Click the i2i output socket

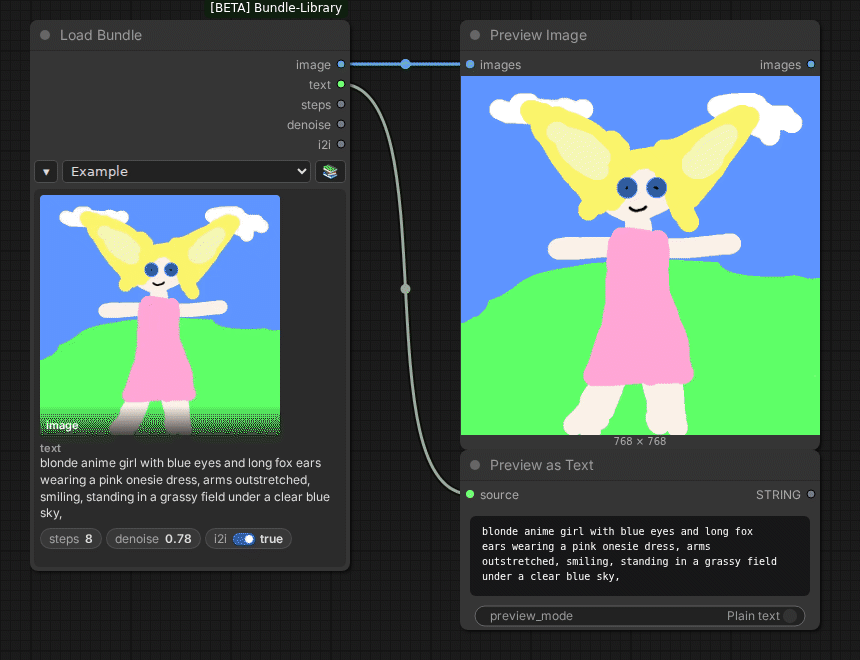pyautogui.click(x=341, y=144)
